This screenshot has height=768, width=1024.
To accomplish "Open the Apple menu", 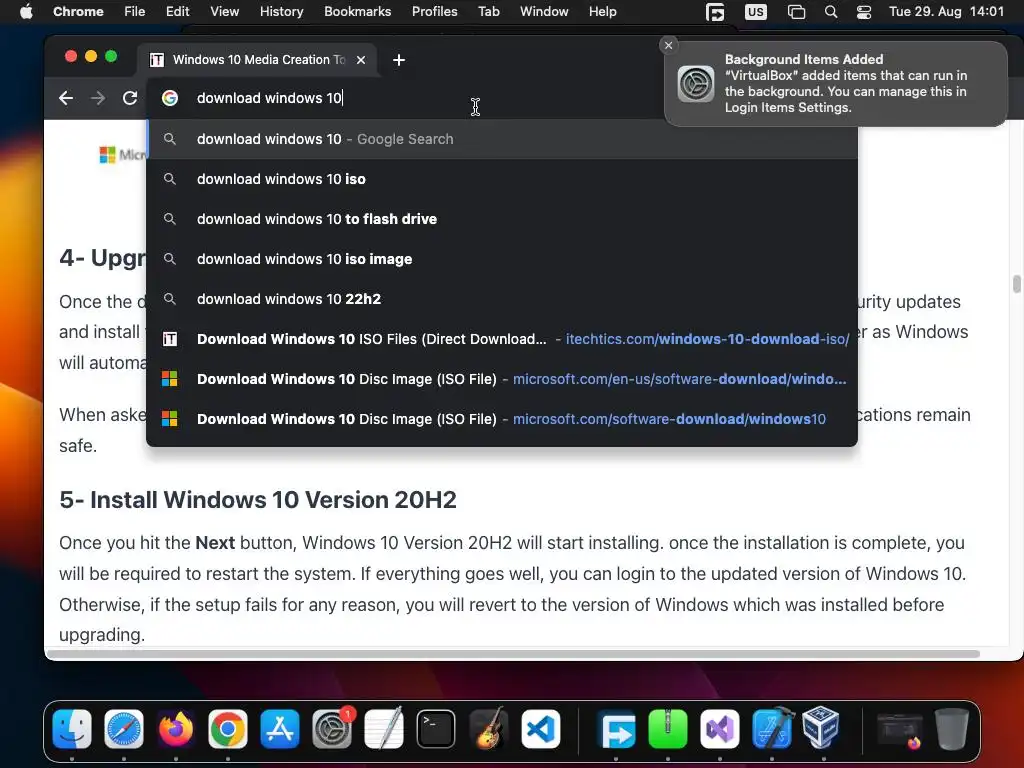I will [x=26, y=12].
